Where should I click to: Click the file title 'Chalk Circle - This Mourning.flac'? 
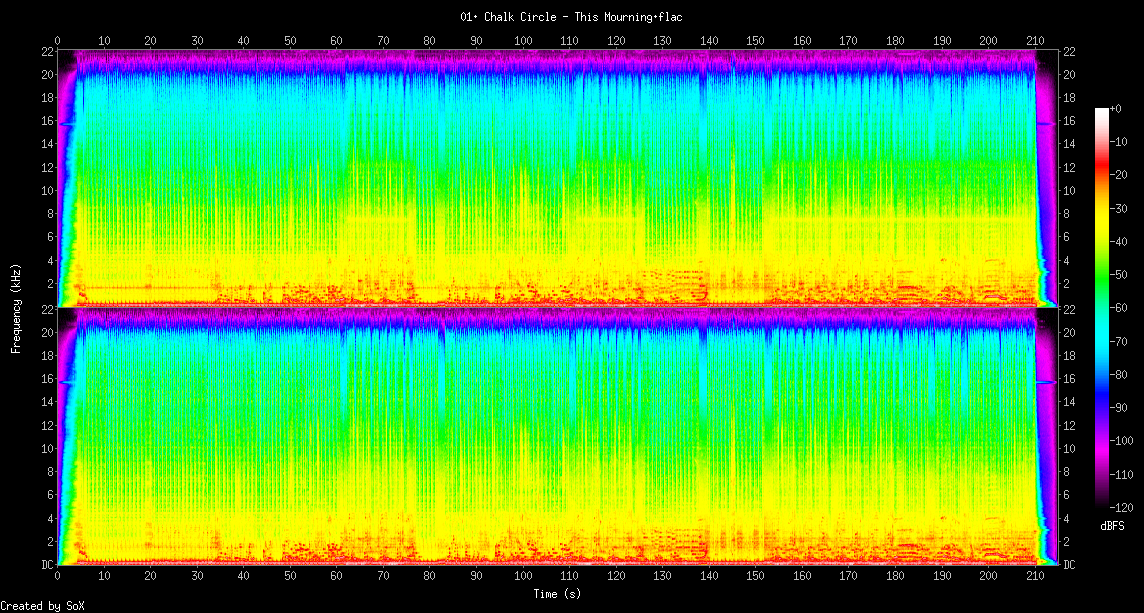pos(571,17)
